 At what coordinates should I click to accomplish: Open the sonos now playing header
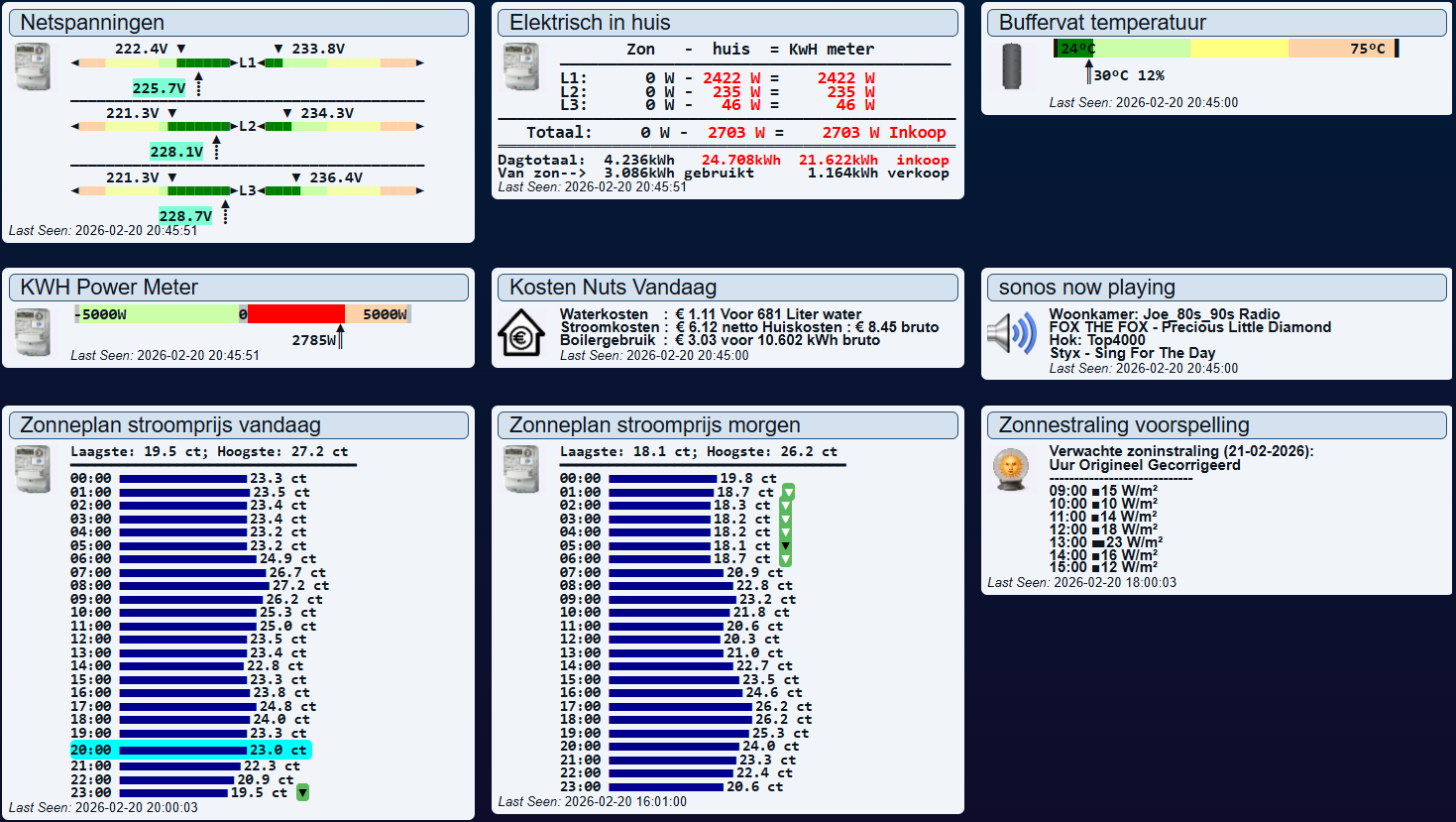click(x=1216, y=288)
